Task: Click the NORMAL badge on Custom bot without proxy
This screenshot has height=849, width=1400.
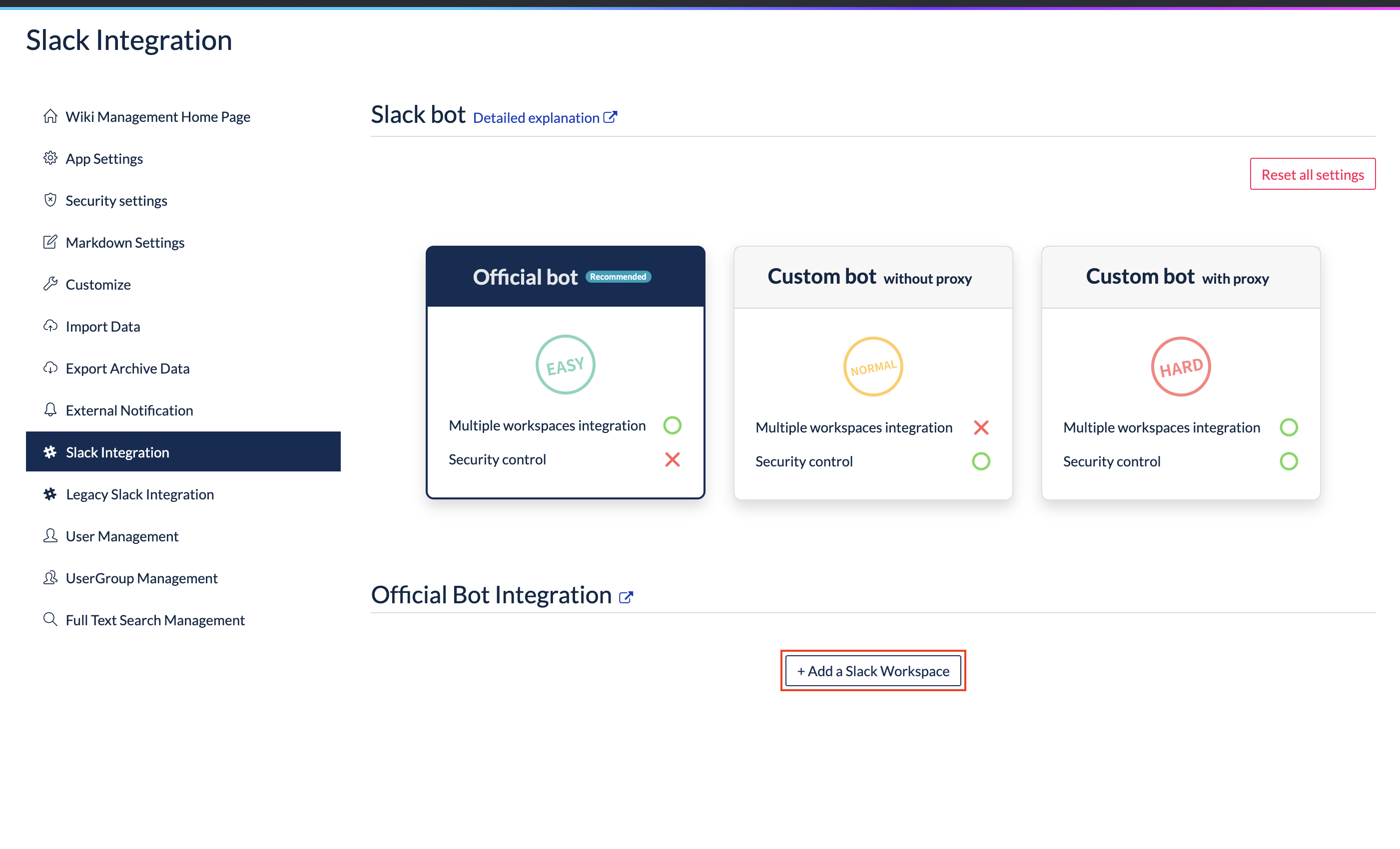Action: [x=873, y=366]
